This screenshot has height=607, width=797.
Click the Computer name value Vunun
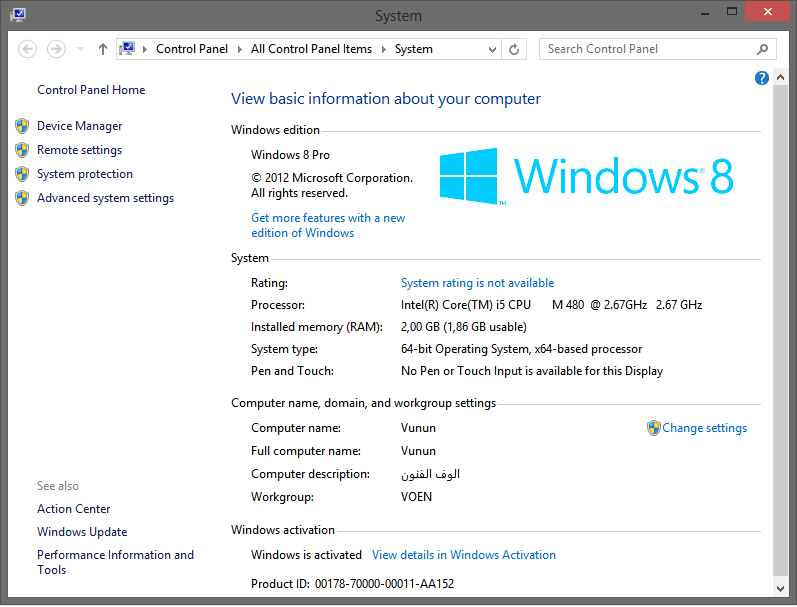418,428
